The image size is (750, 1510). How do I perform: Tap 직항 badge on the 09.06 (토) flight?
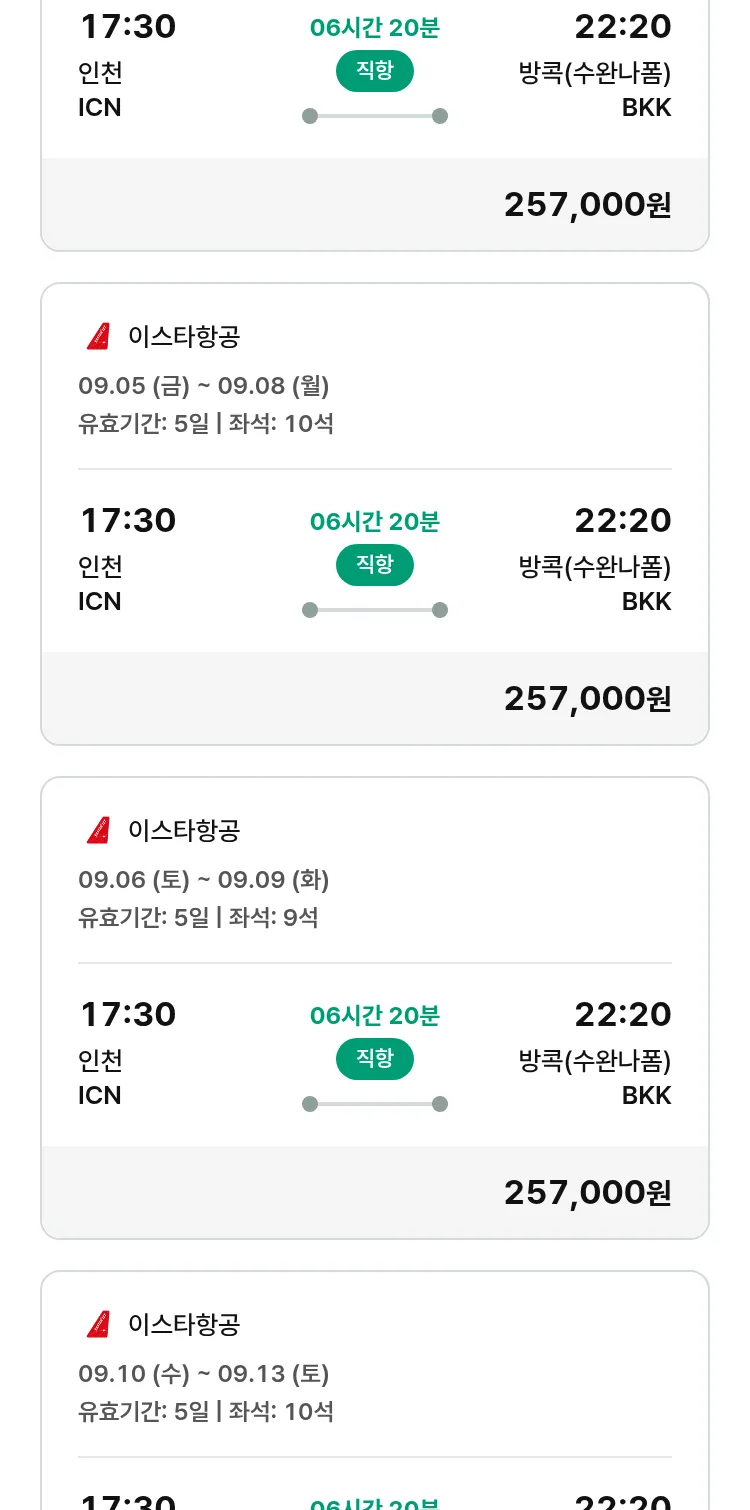pos(375,1059)
